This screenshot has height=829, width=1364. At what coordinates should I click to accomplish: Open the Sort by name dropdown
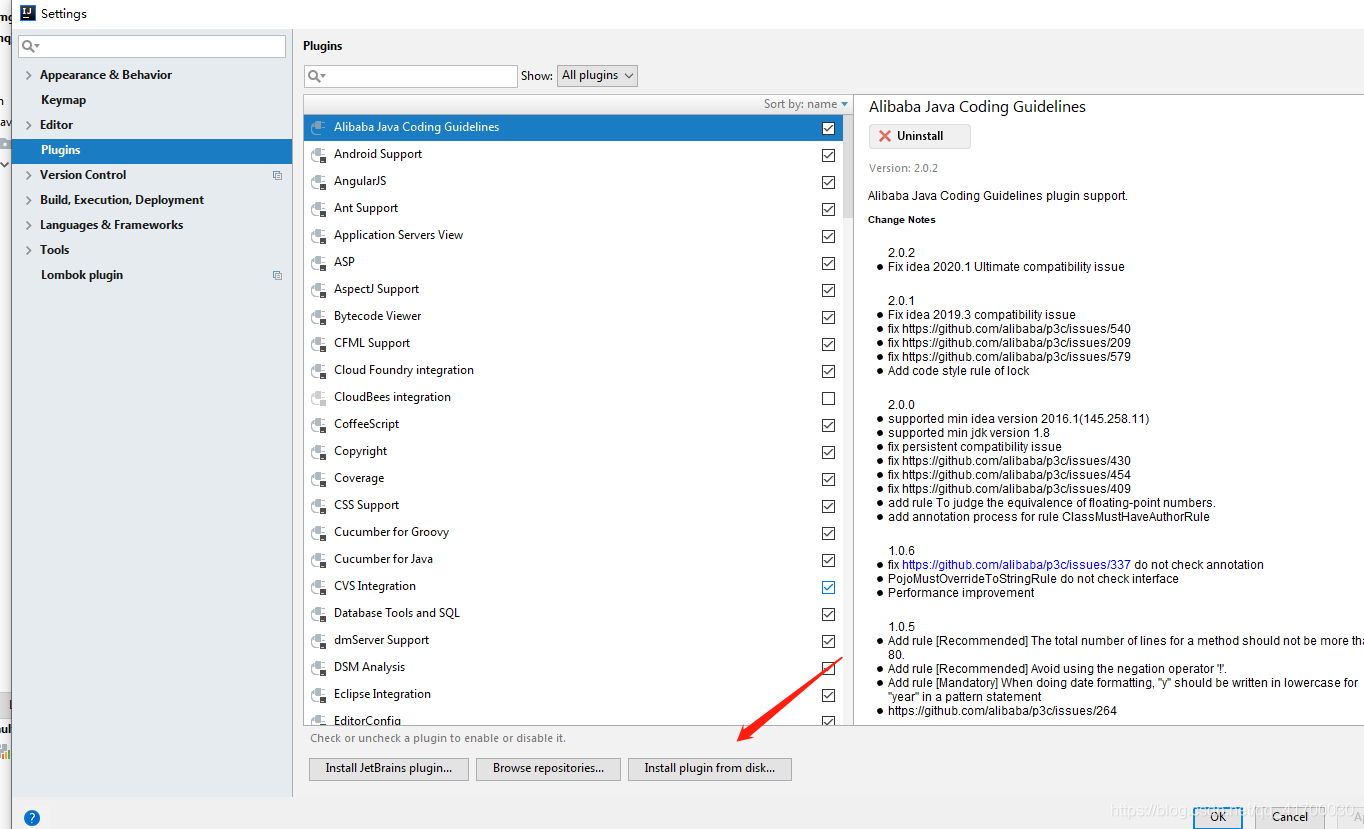(806, 104)
